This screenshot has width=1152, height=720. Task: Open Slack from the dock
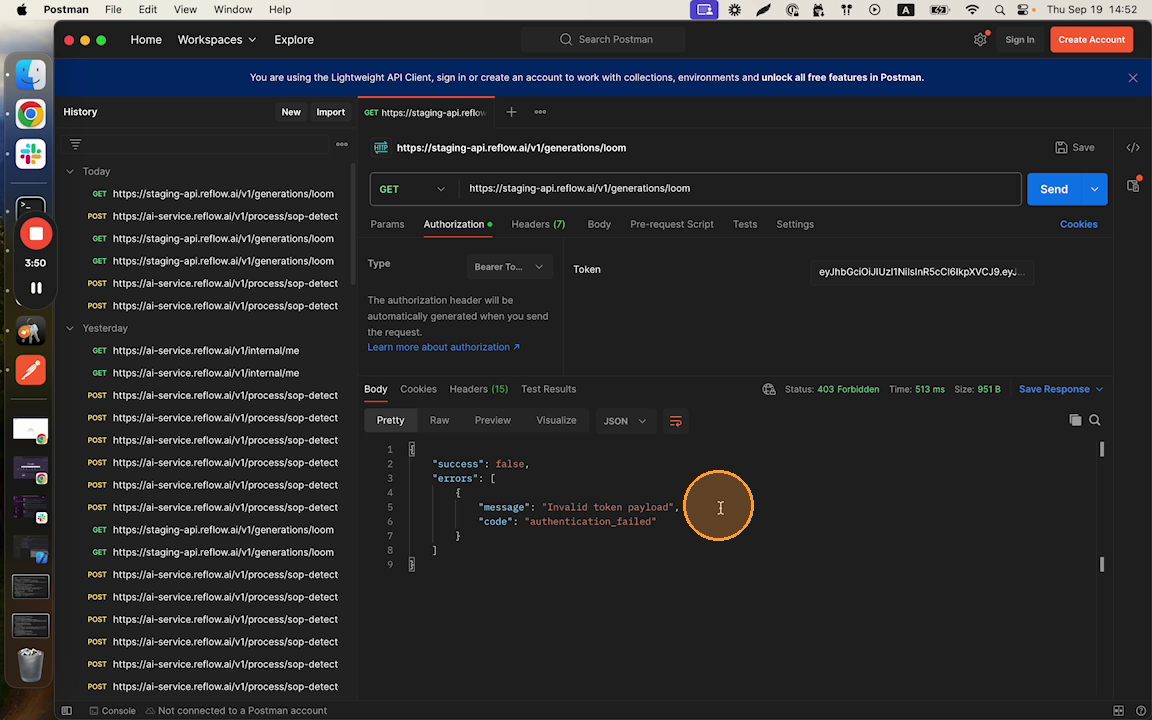31,154
